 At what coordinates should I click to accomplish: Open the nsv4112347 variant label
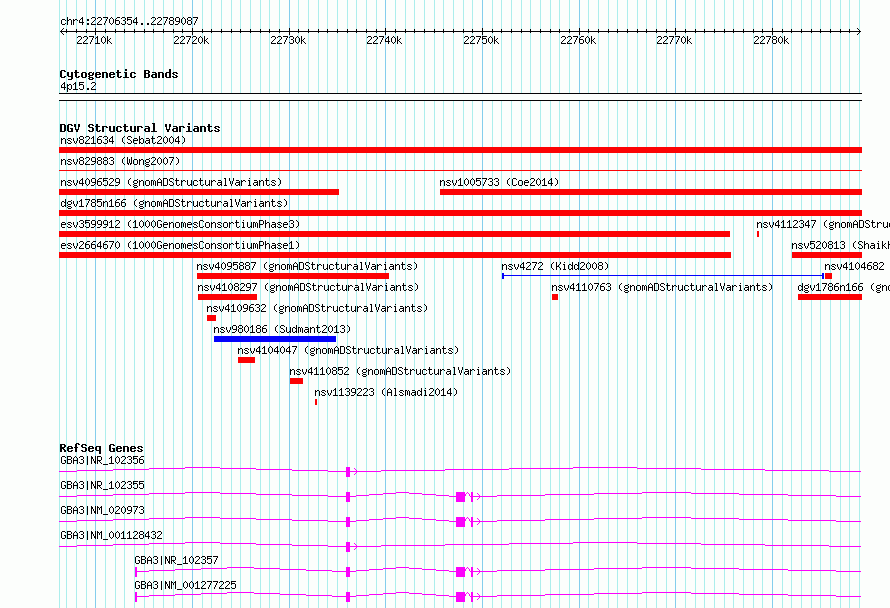click(823, 224)
